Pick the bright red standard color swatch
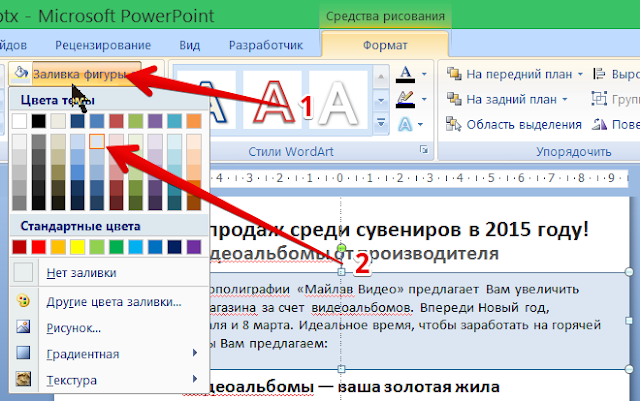640x401 pixels. click(x=39, y=247)
